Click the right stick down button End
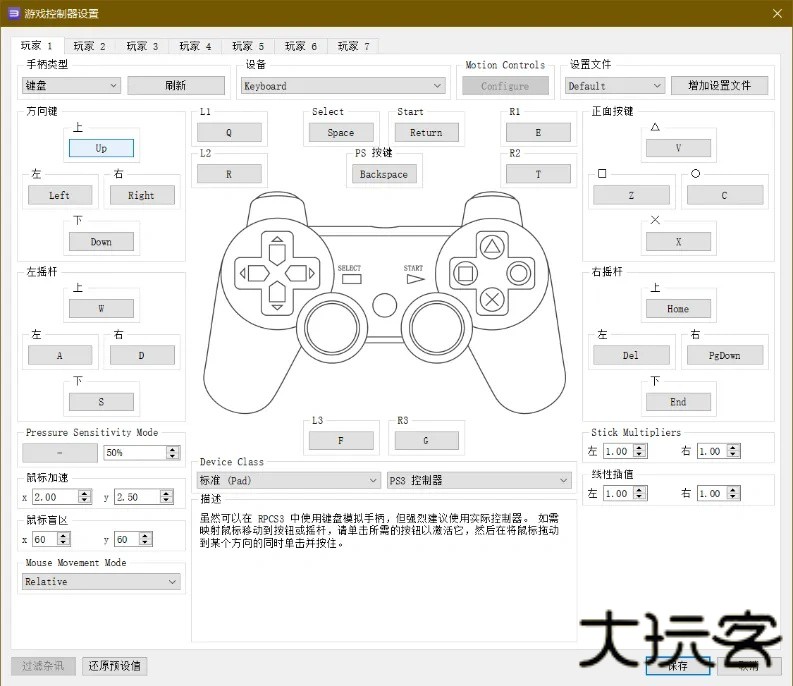793x686 pixels. (678, 402)
